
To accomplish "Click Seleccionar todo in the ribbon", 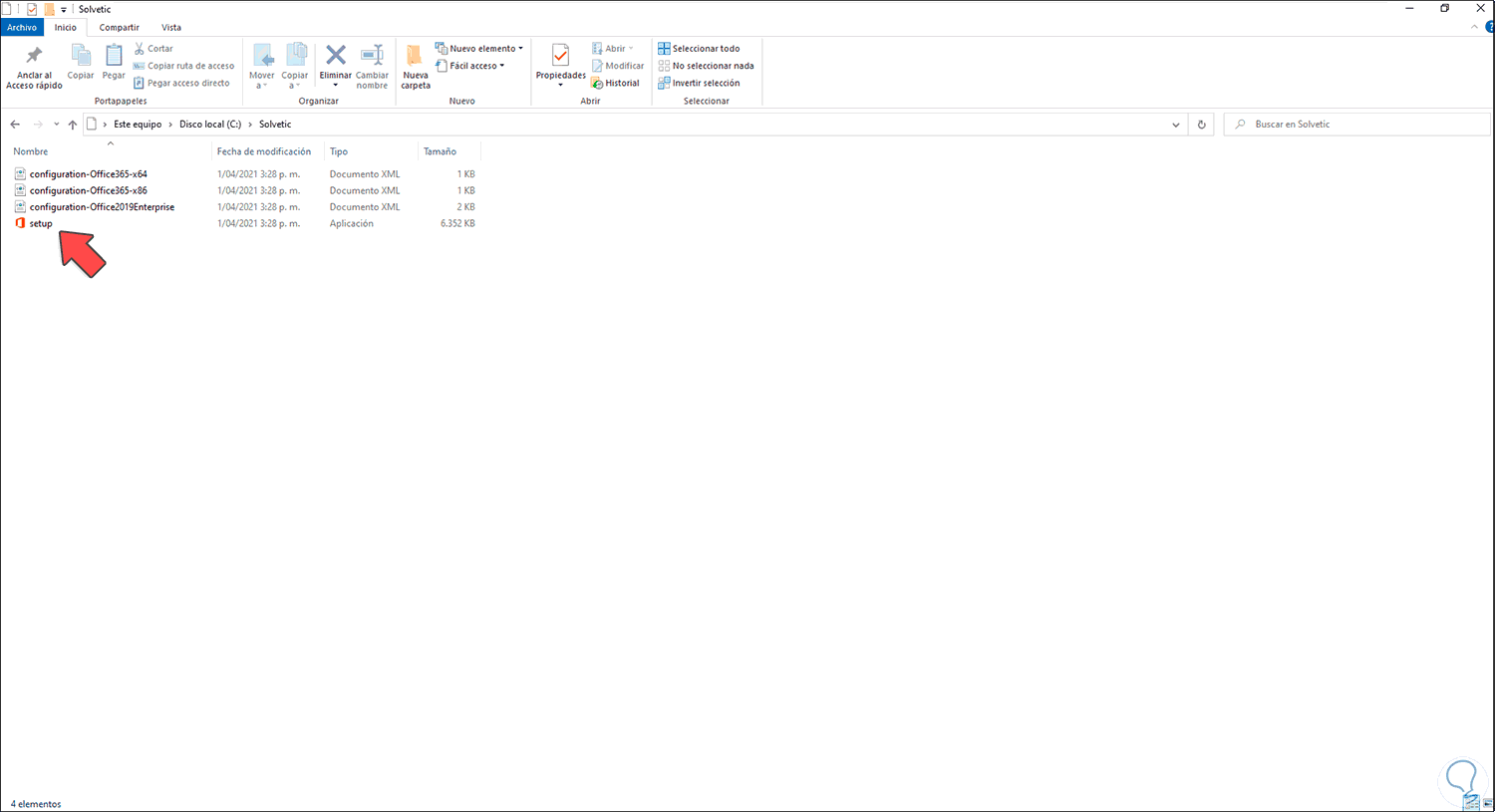I will click(x=699, y=49).
